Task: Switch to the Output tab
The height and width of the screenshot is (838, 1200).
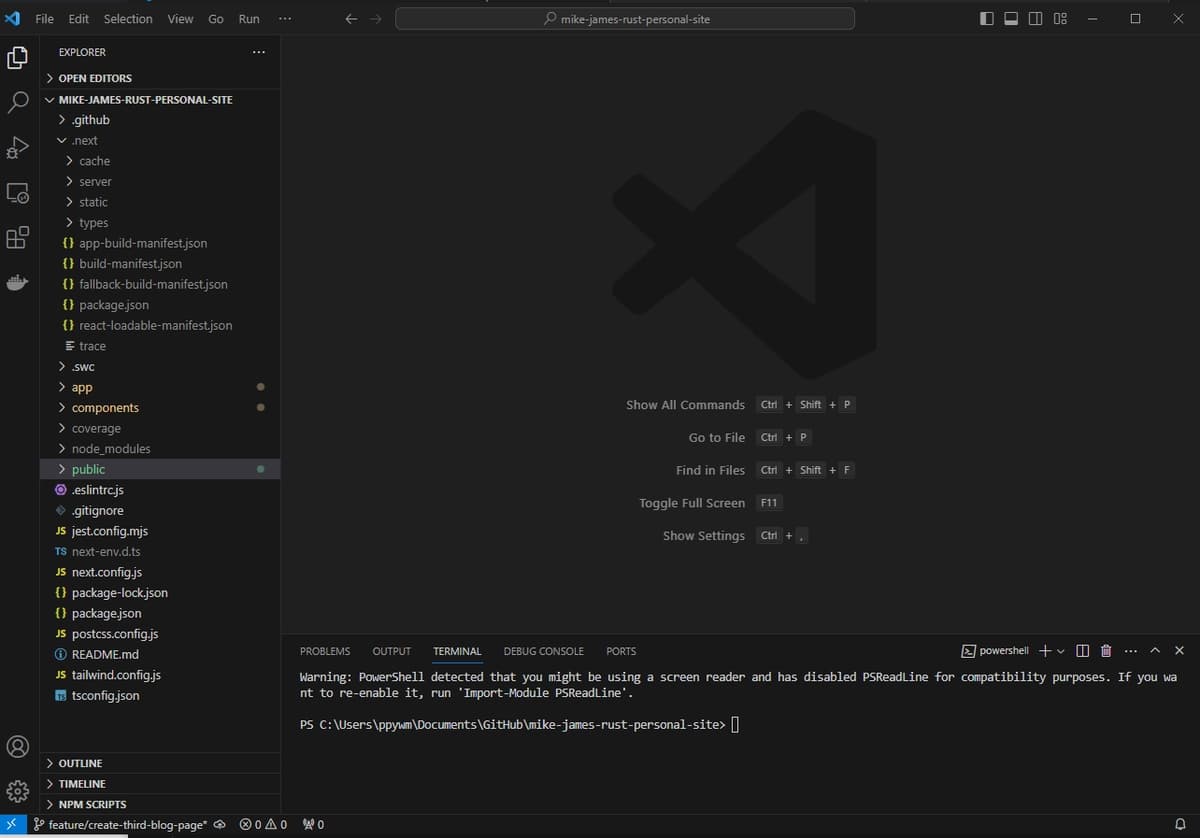Action: 392,651
